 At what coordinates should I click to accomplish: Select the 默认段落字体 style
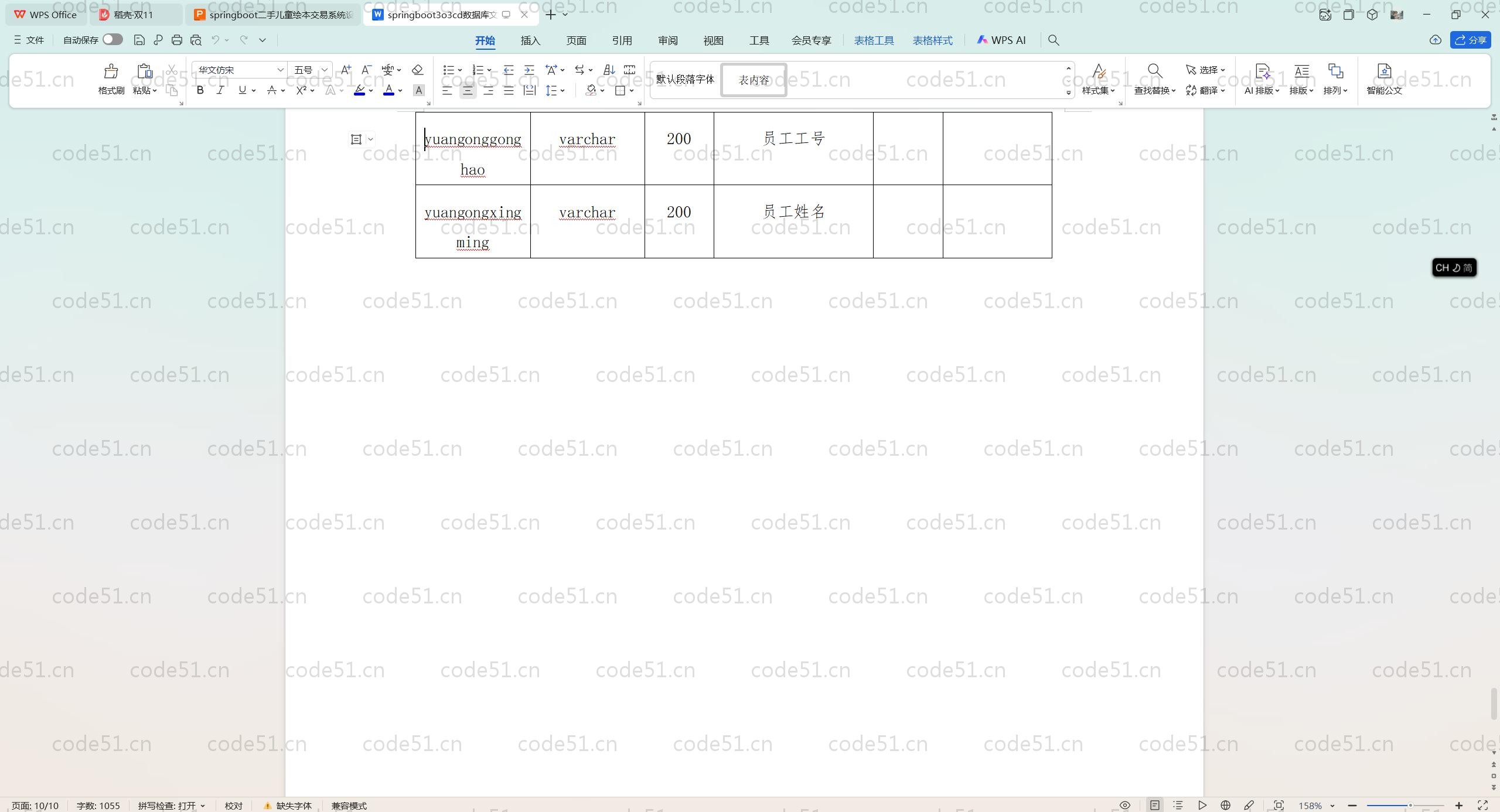point(685,79)
